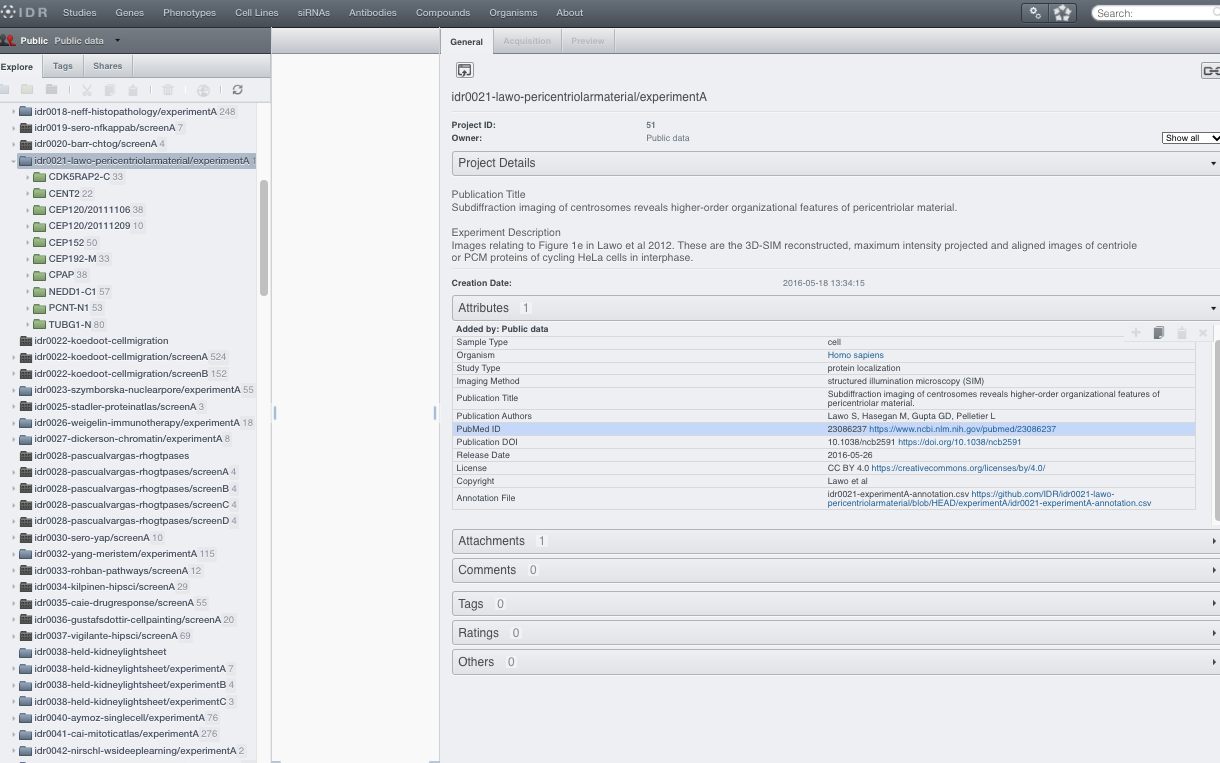This screenshot has width=1220, height=763.
Task: Click the figure scripts icon beside gears
Action: [x=1063, y=13]
